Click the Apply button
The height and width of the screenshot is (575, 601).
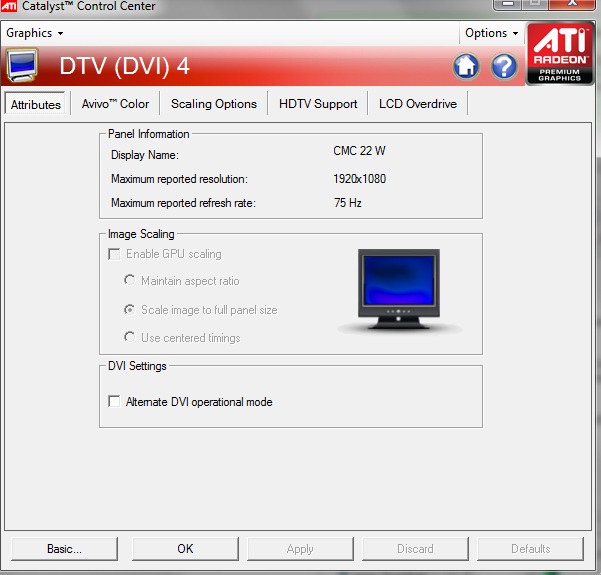click(300, 549)
